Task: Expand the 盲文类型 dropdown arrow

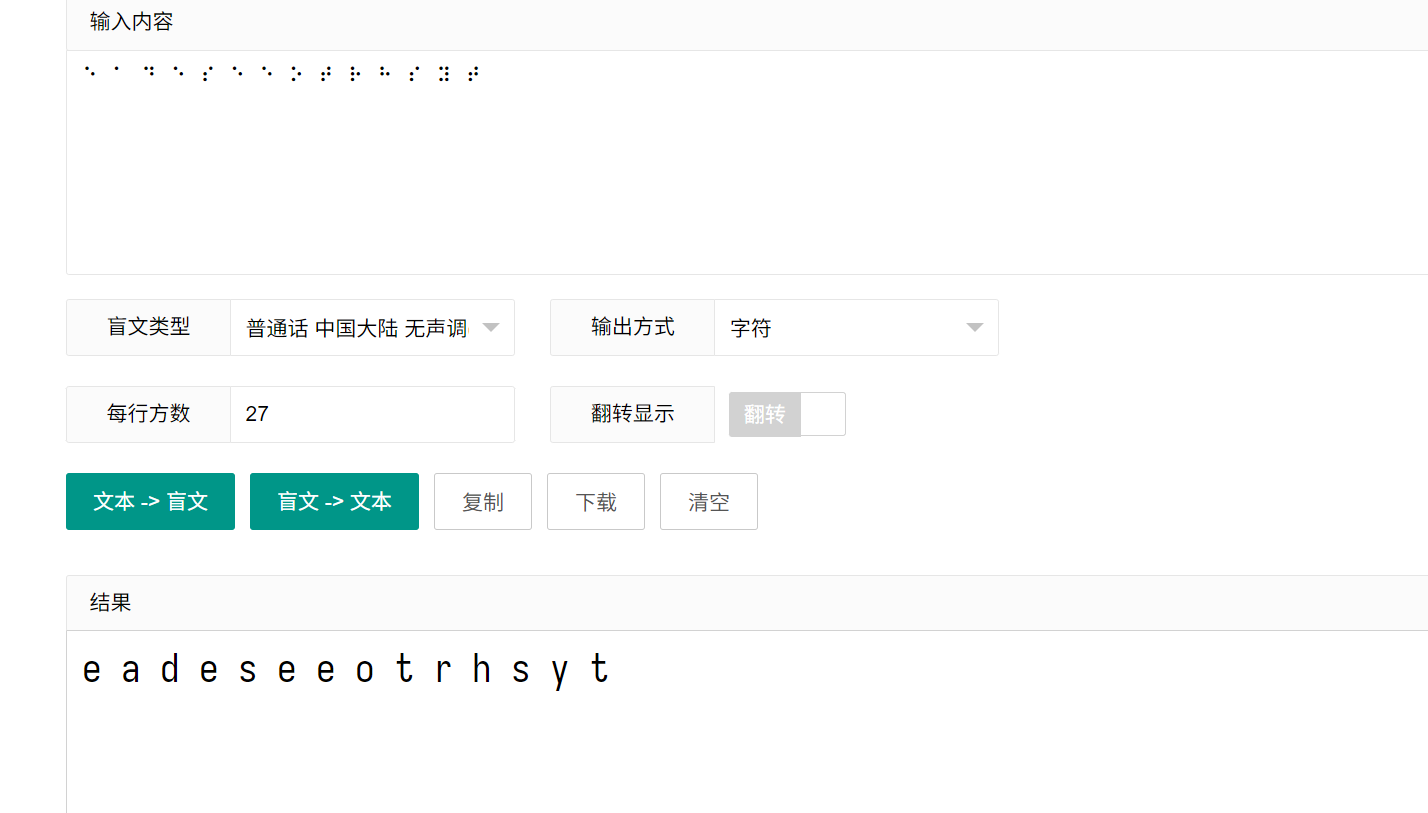Action: tap(491, 328)
